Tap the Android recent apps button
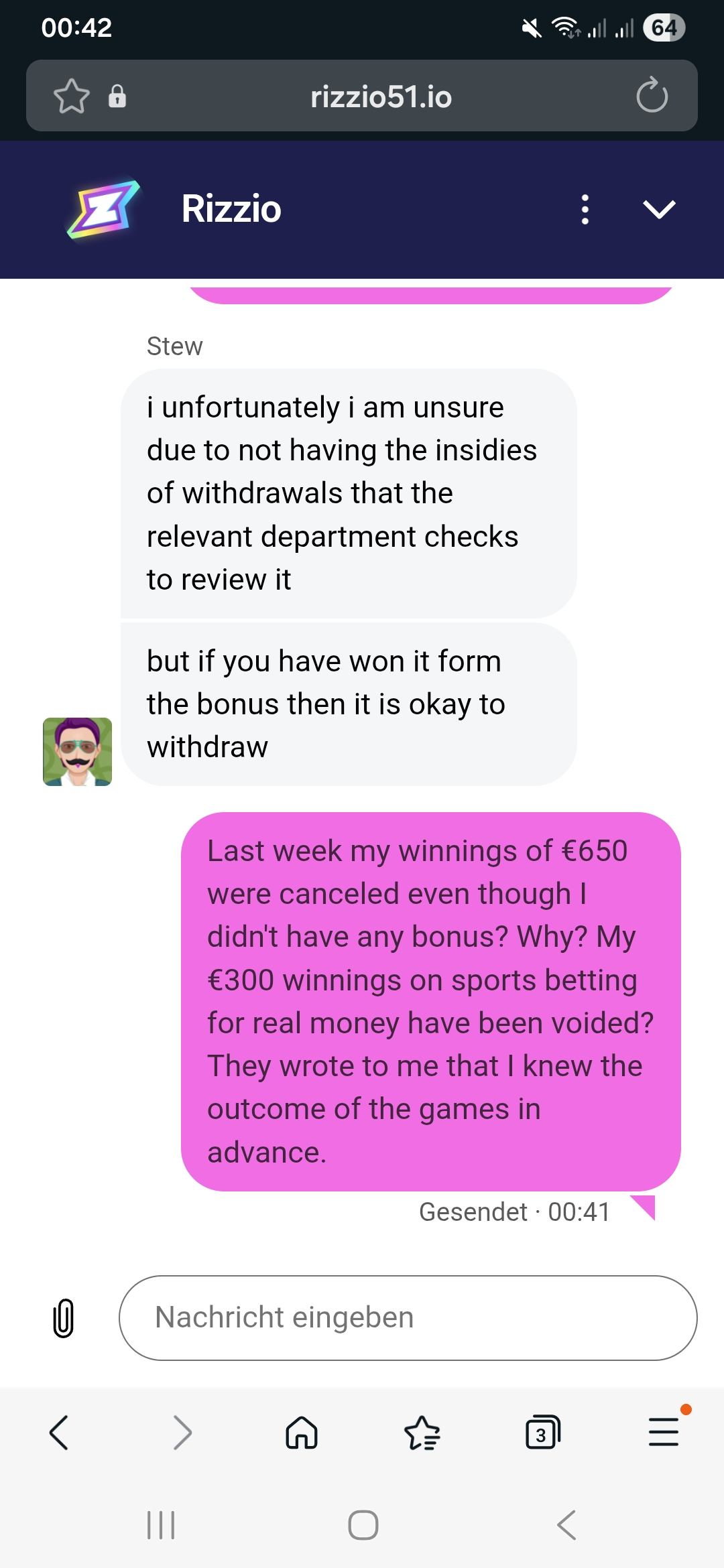 [x=161, y=1525]
